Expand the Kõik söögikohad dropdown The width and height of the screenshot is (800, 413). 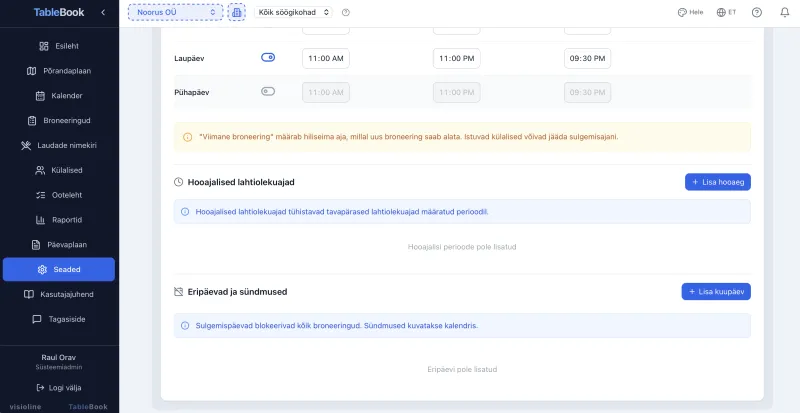click(x=294, y=12)
